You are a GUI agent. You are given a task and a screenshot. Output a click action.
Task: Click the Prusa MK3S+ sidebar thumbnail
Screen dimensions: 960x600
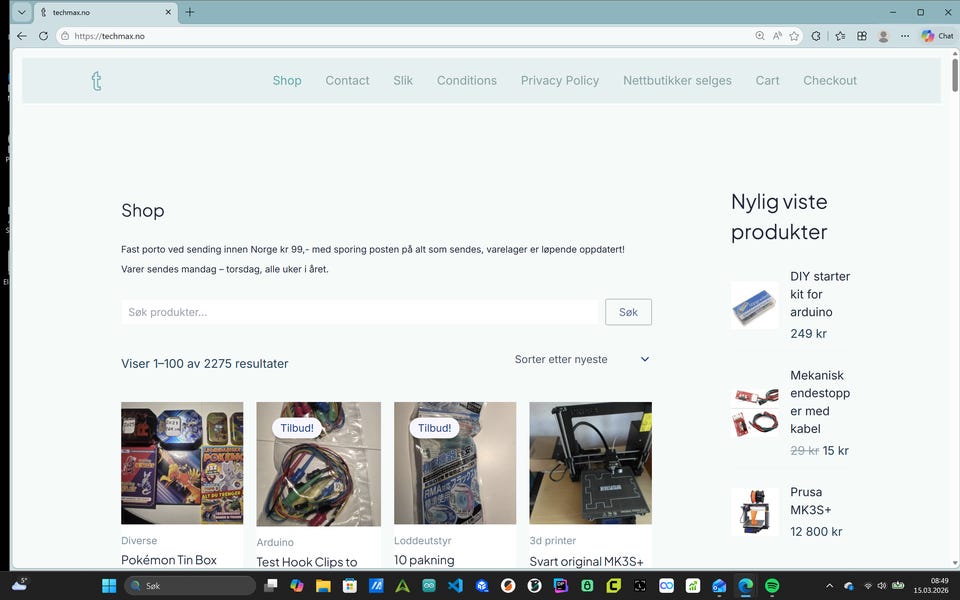click(x=755, y=512)
